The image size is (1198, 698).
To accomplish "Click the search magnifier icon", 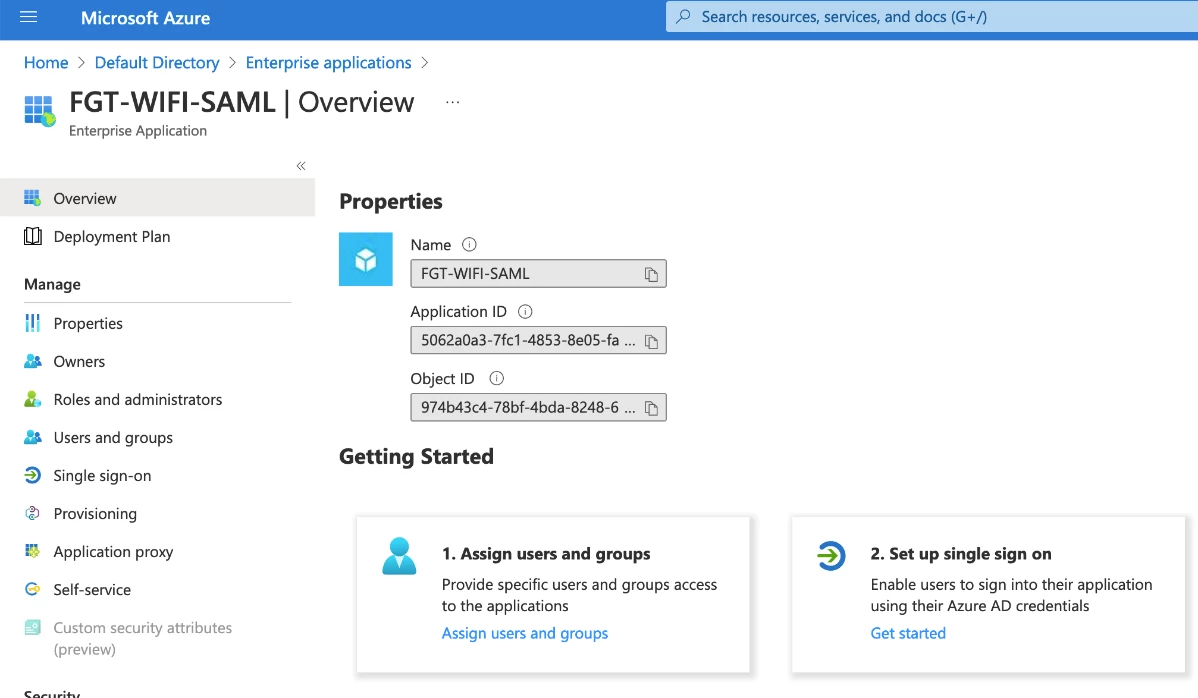I will (683, 17).
